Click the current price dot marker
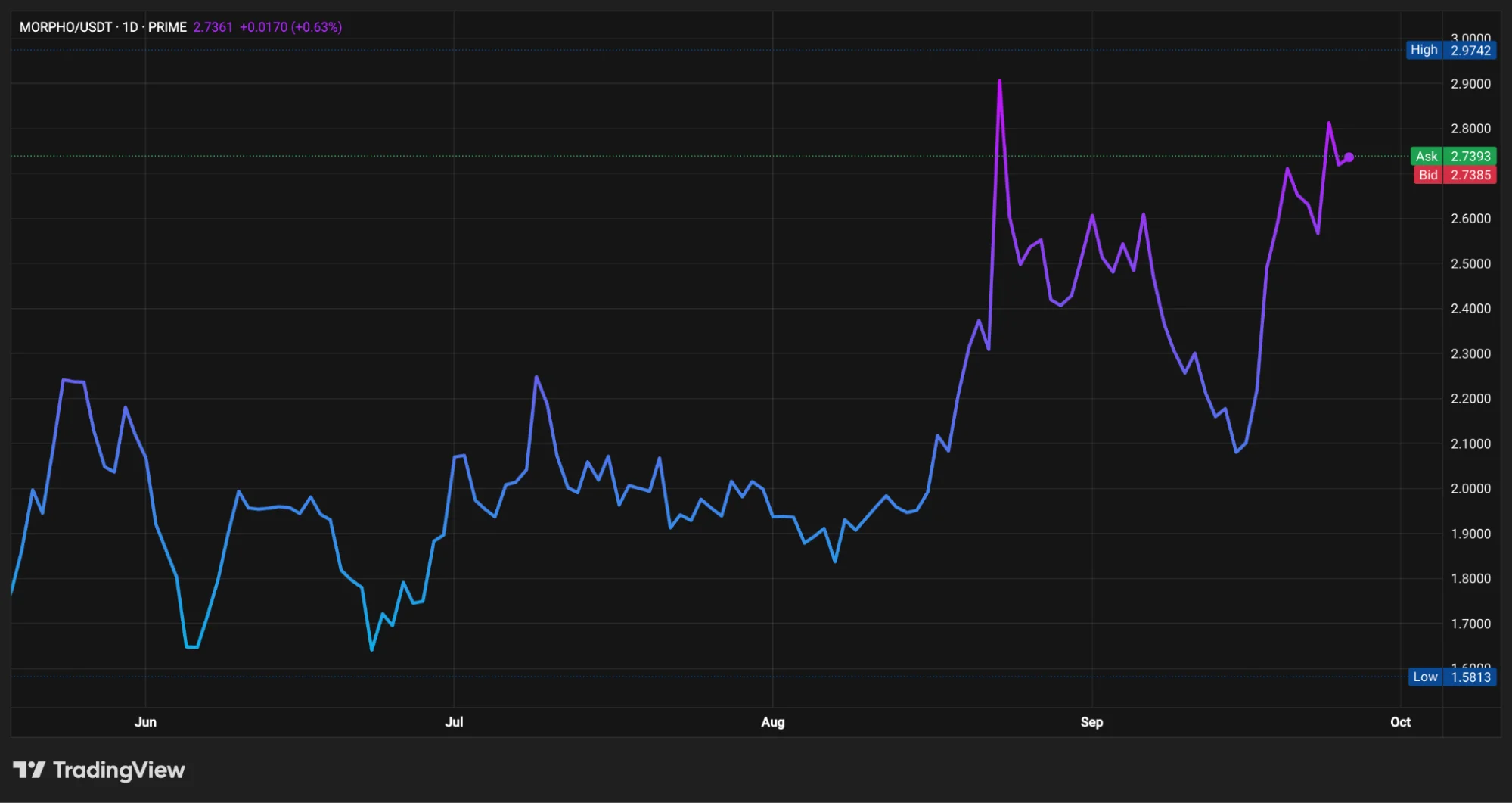This screenshot has height=803, width=1512. pyautogui.click(x=1349, y=157)
